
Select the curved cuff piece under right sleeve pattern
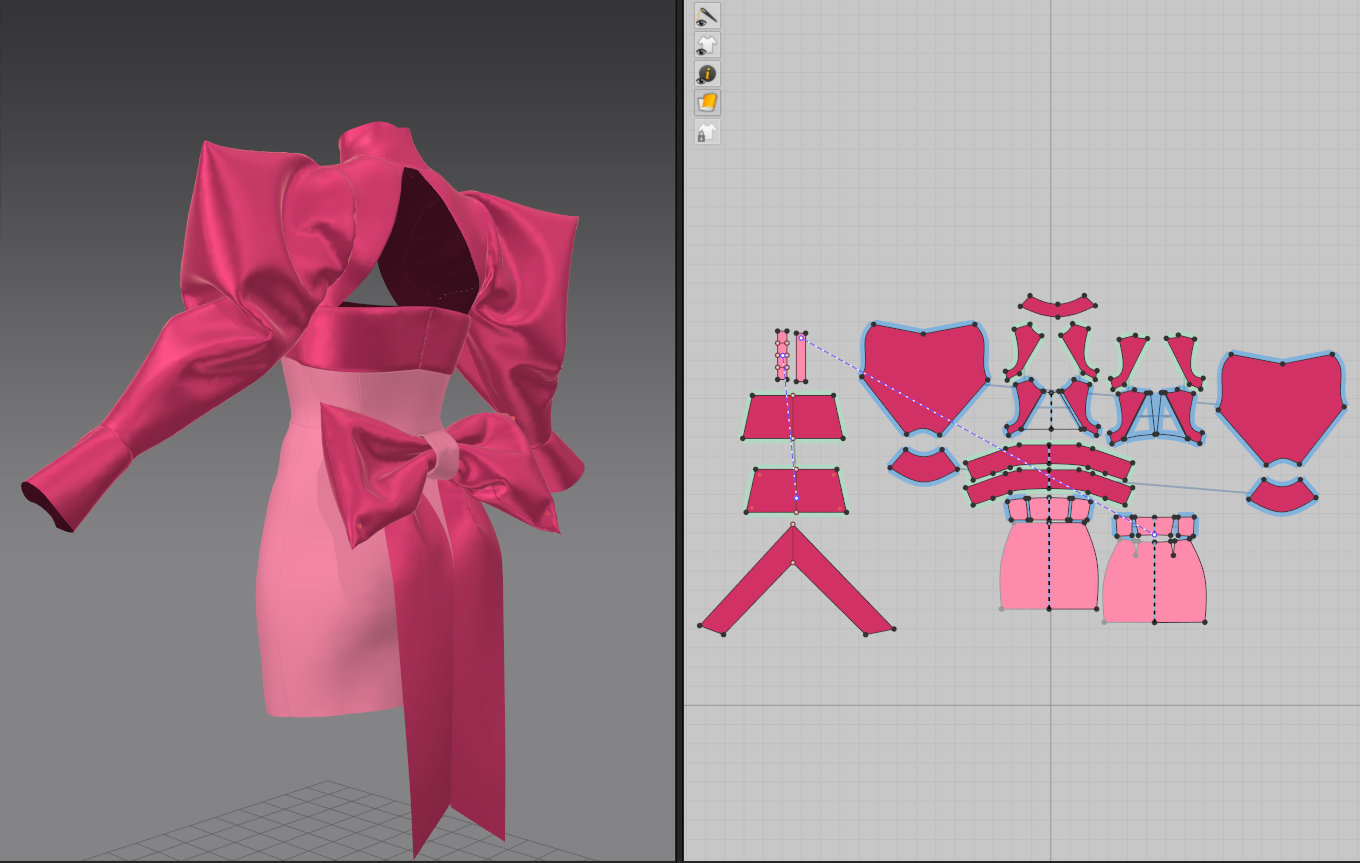point(1282,495)
